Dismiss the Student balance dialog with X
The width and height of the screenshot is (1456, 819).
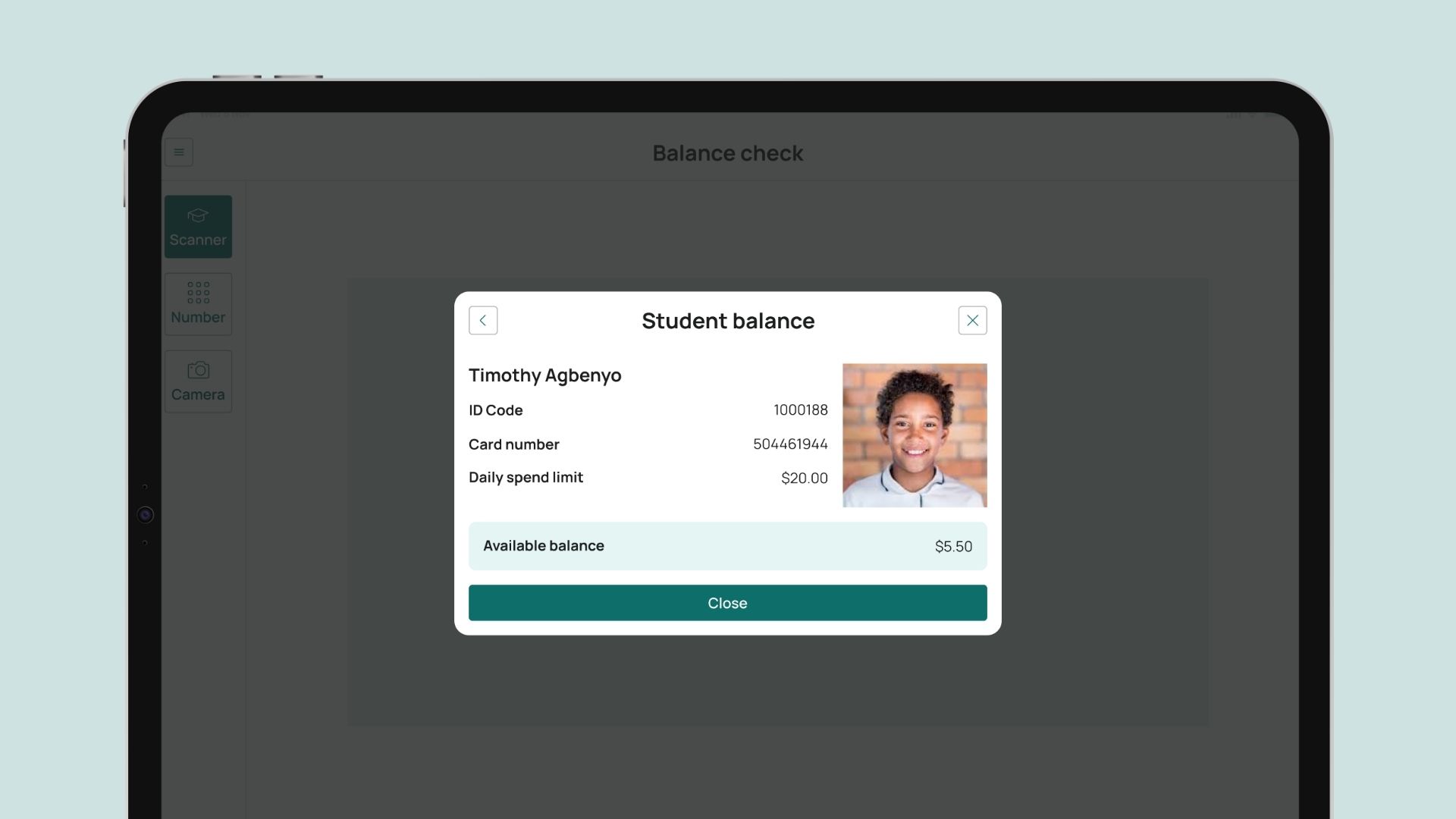pos(972,321)
